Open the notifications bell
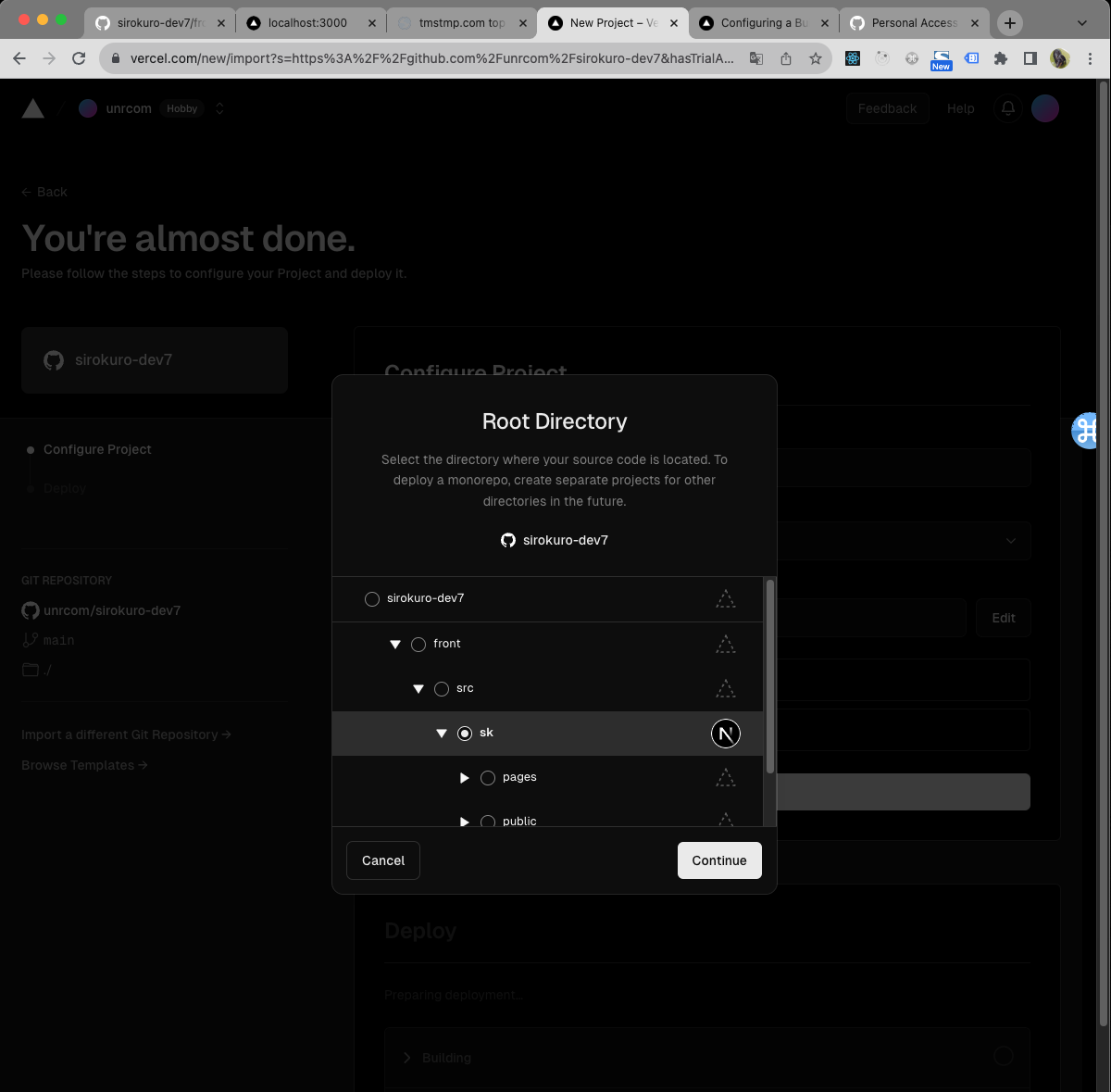This screenshot has width=1111, height=1092. click(x=1008, y=108)
